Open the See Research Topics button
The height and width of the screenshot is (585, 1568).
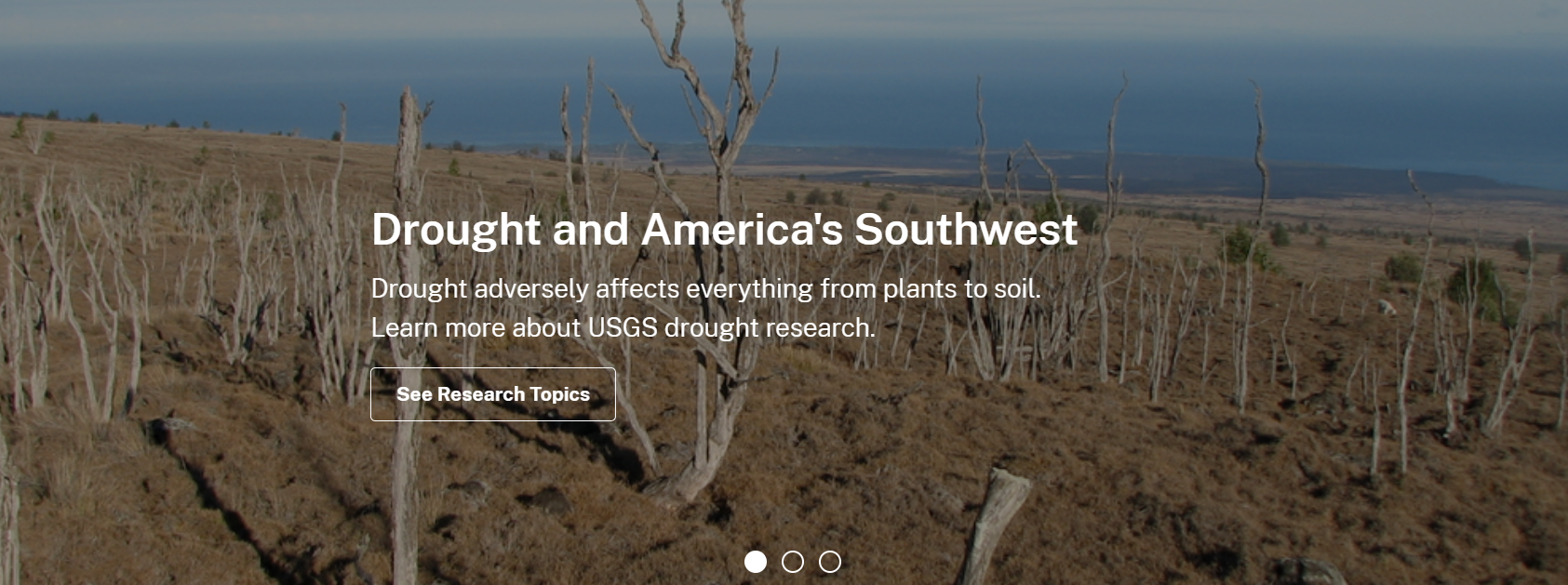pos(493,394)
